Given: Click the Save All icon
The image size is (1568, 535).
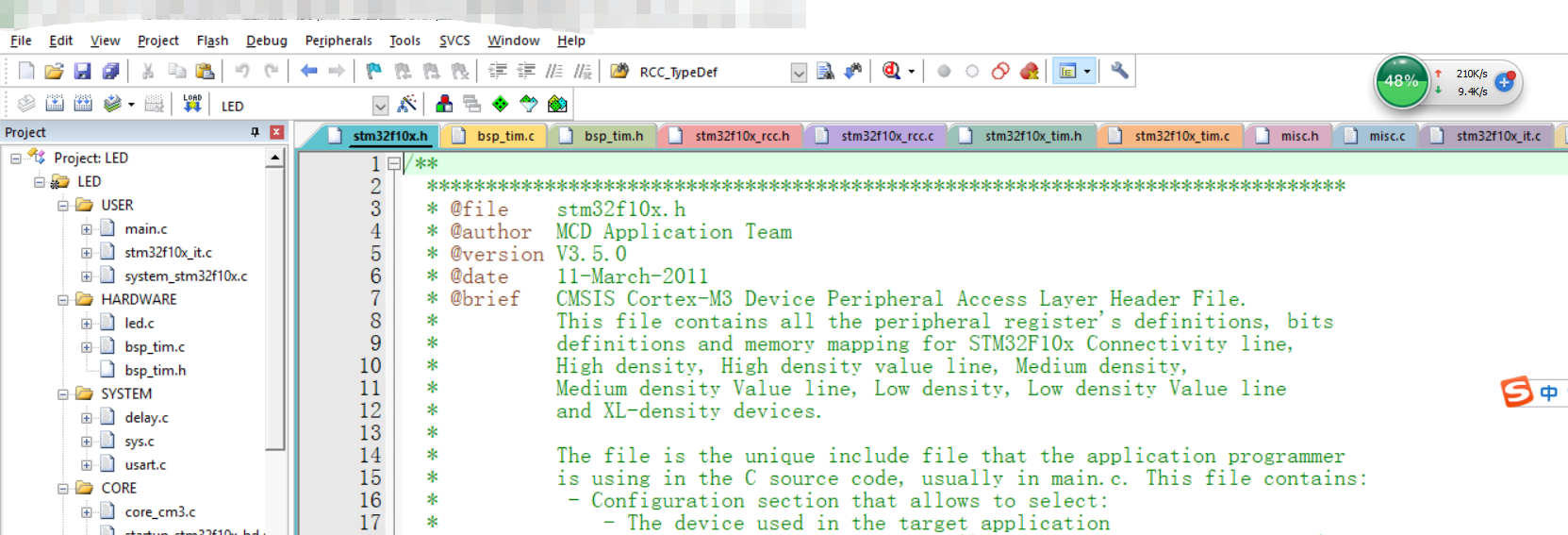Looking at the screenshot, I should tap(111, 71).
